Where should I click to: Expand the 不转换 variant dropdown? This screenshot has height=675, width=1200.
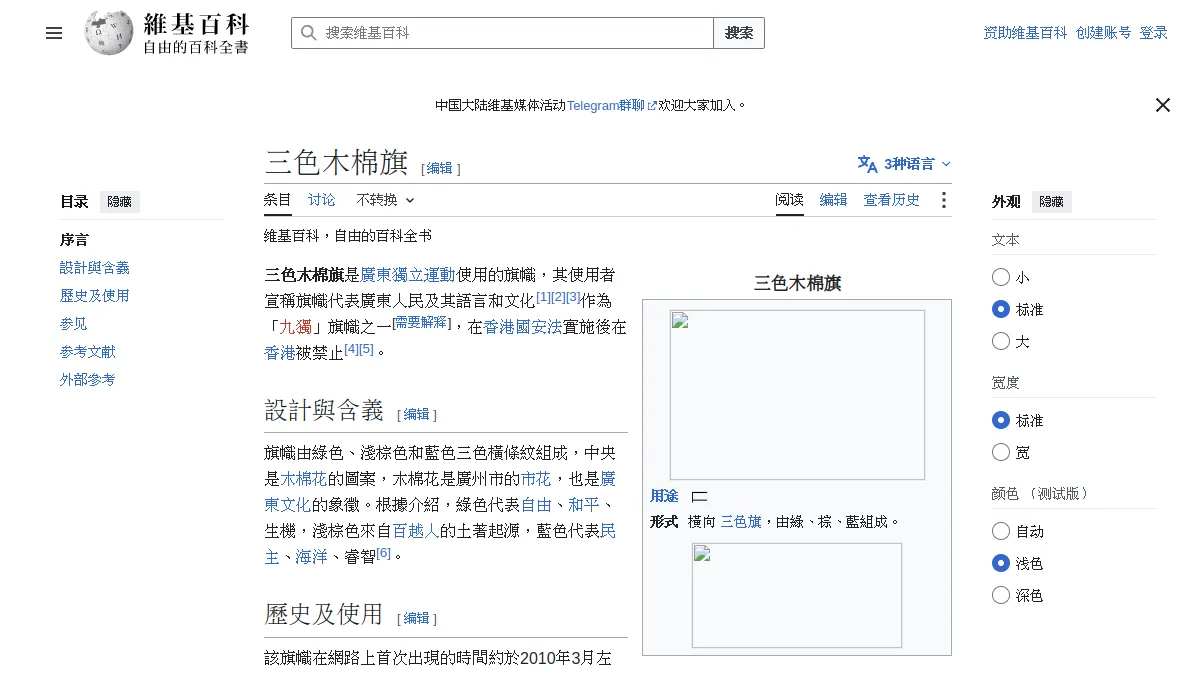385,200
